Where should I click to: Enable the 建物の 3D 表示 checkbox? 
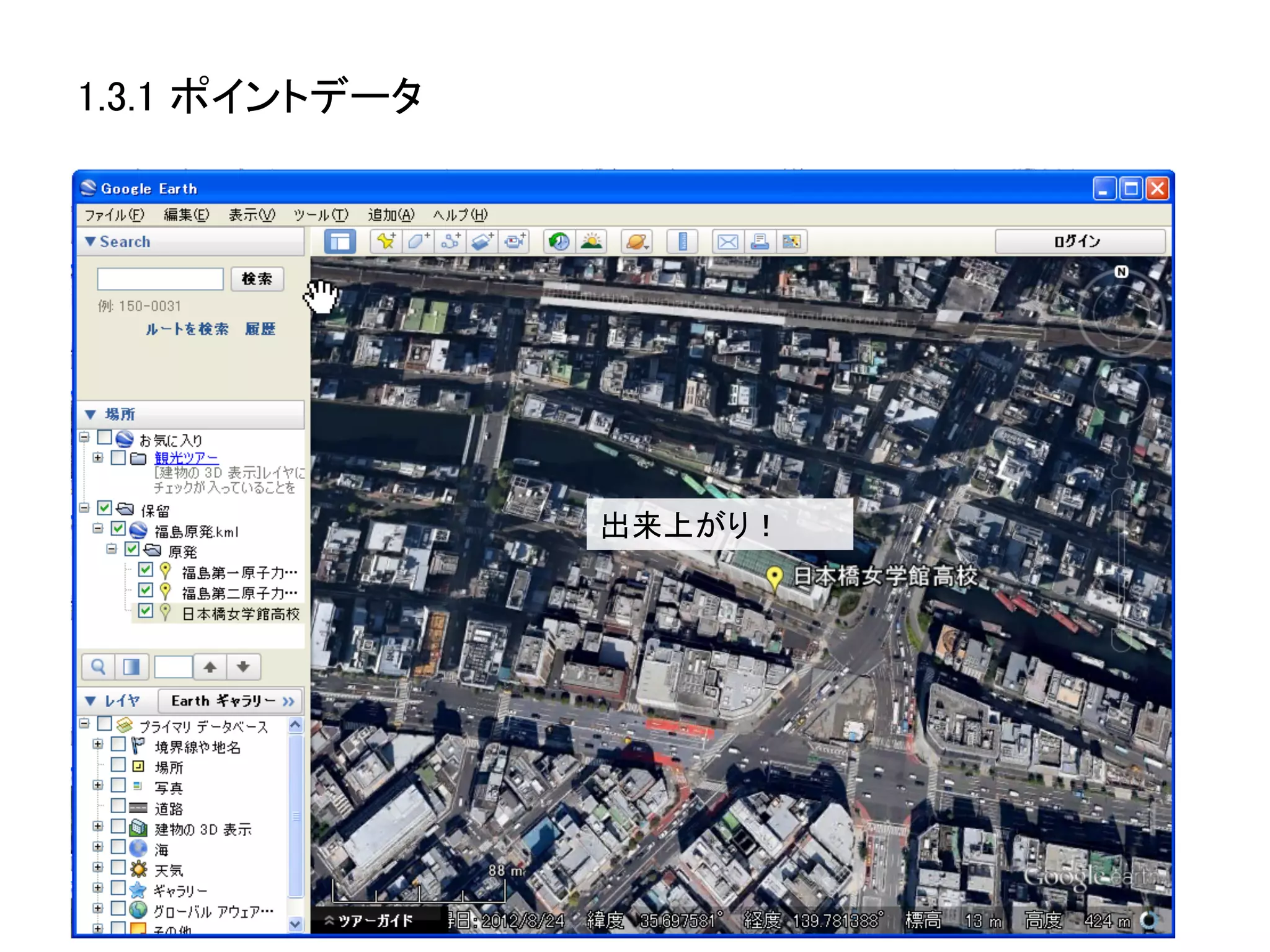[118, 826]
